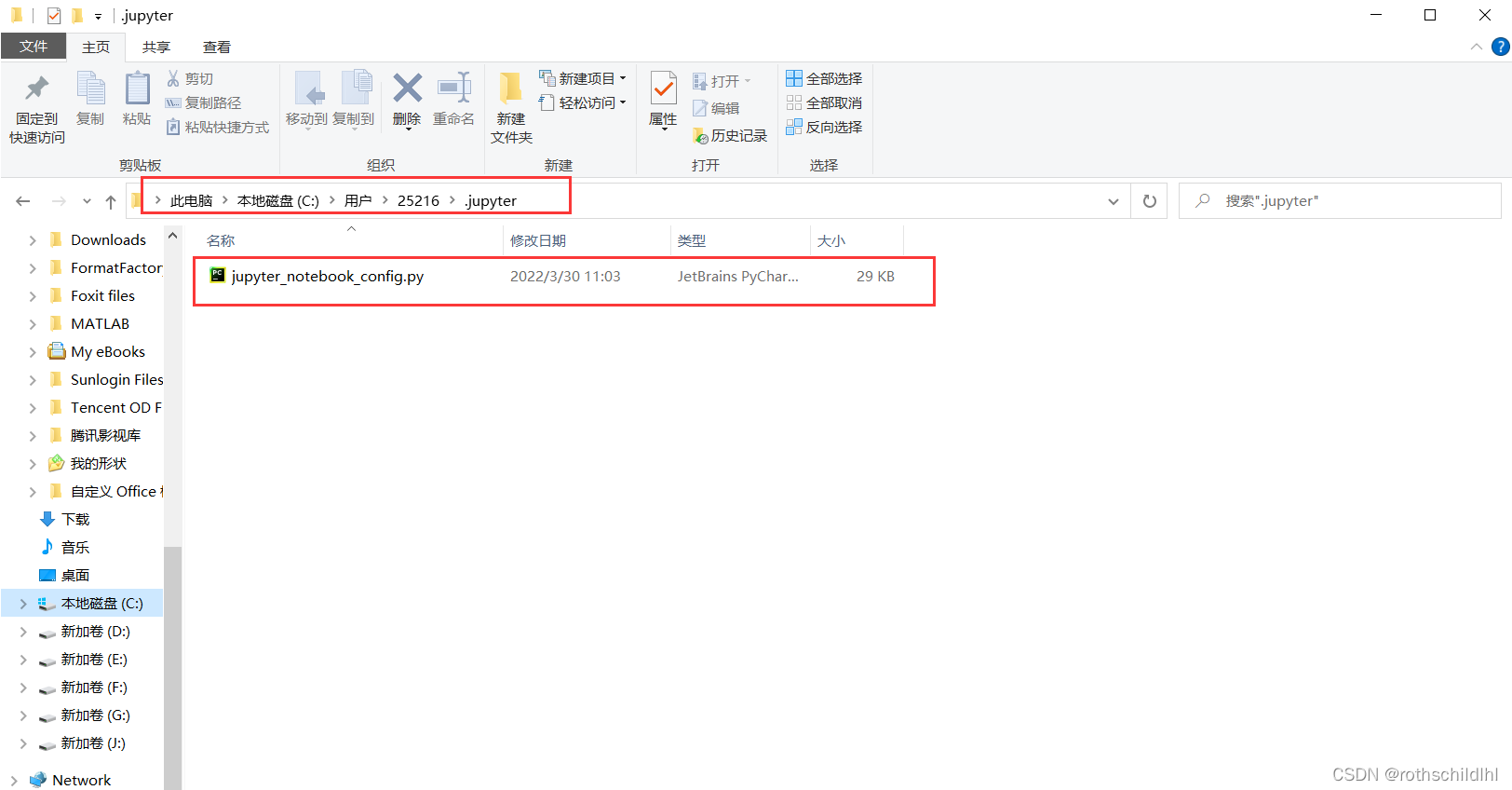The width and height of the screenshot is (1512, 790).
Task: Select Sunlogin Files folder
Action: pos(105,380)
